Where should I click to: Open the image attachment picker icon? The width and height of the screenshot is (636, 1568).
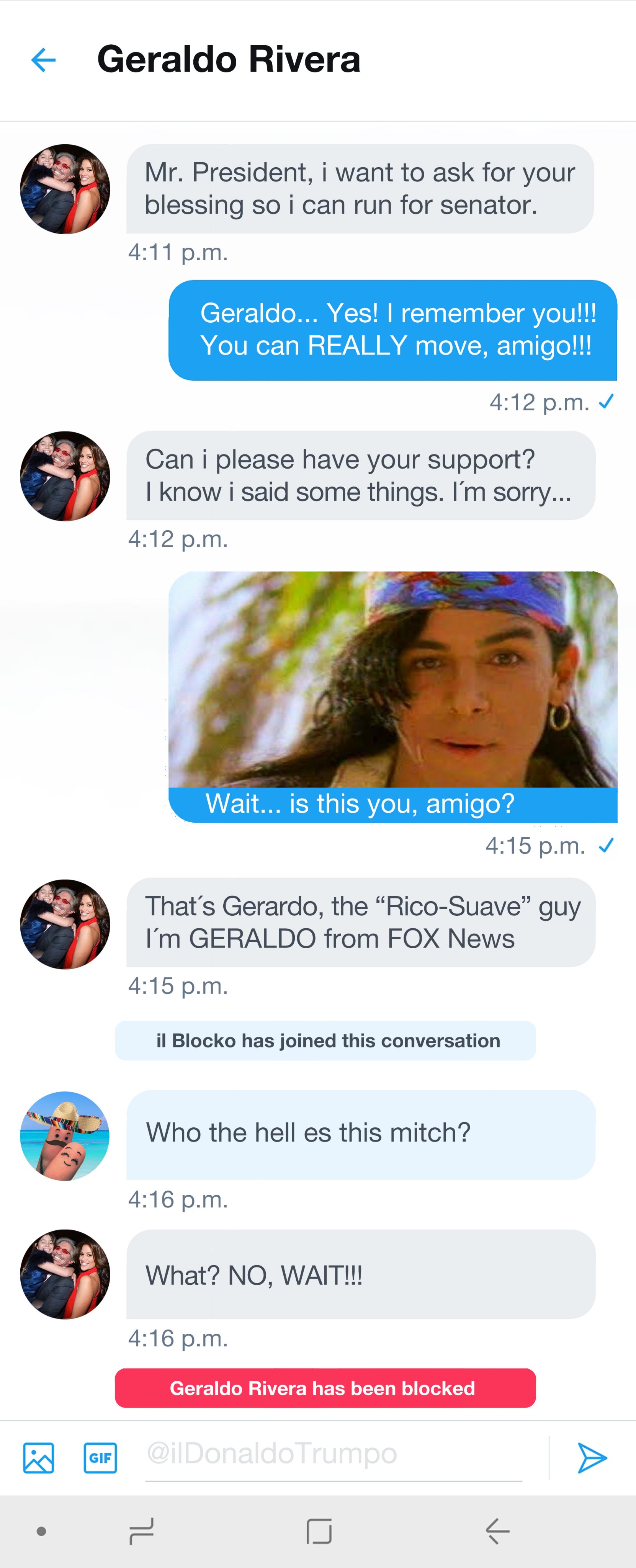[x=38, y=1458]
